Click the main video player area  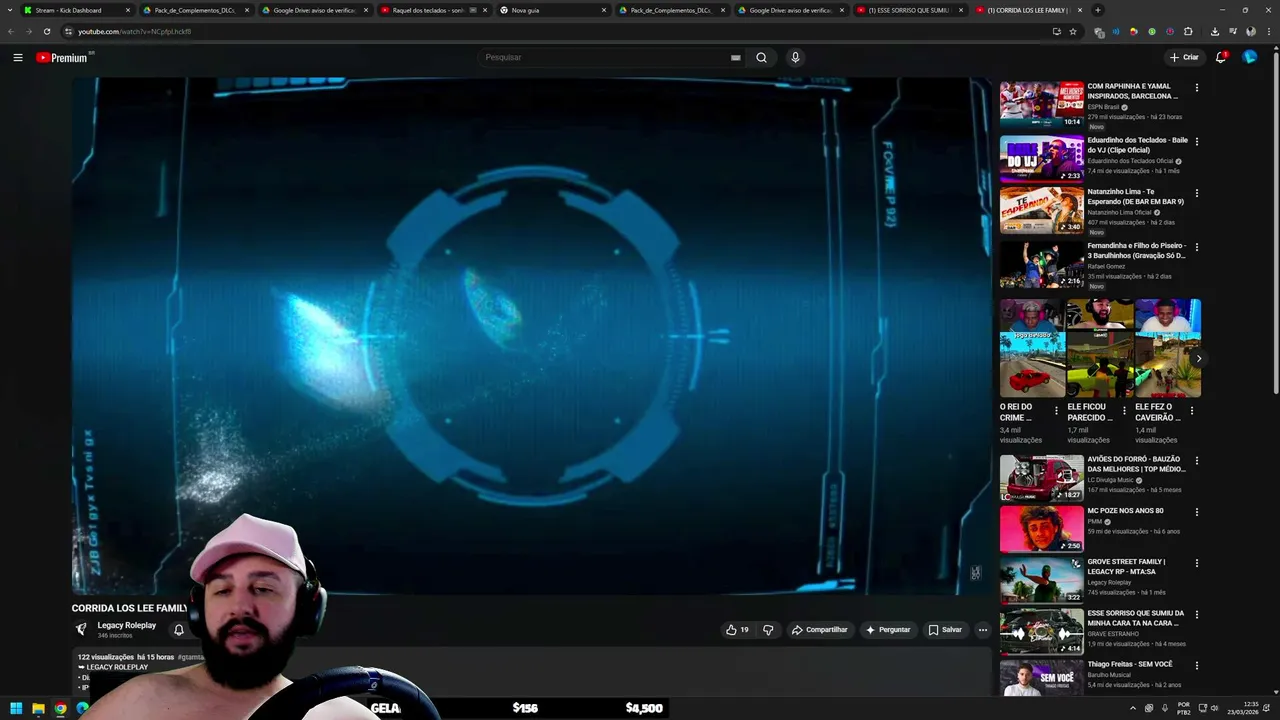pos(531,336)
